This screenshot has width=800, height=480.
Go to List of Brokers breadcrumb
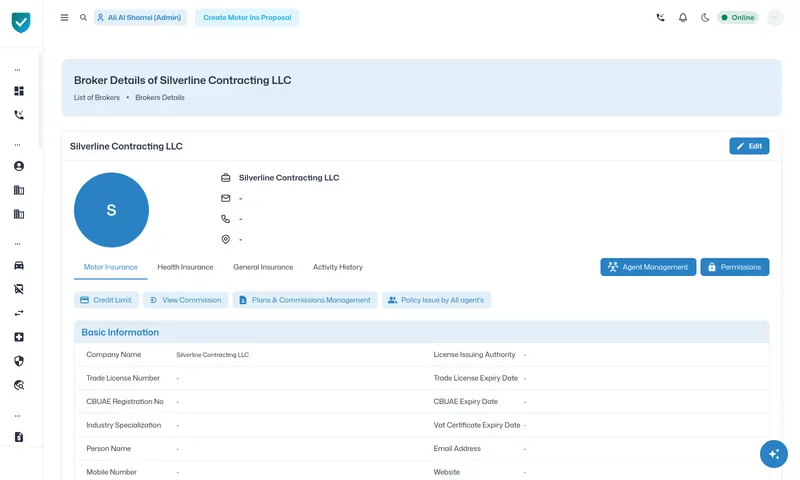[96, 97]
